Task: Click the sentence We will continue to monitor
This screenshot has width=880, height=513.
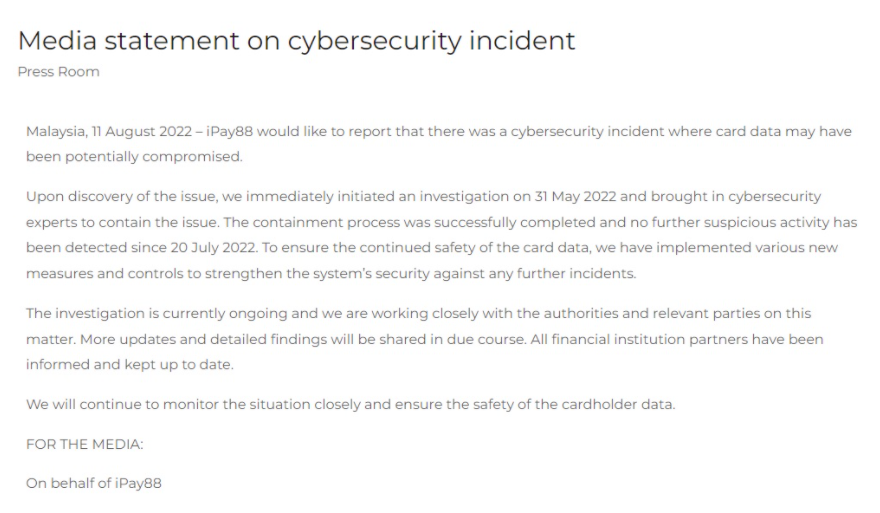Action: point(351,405)
